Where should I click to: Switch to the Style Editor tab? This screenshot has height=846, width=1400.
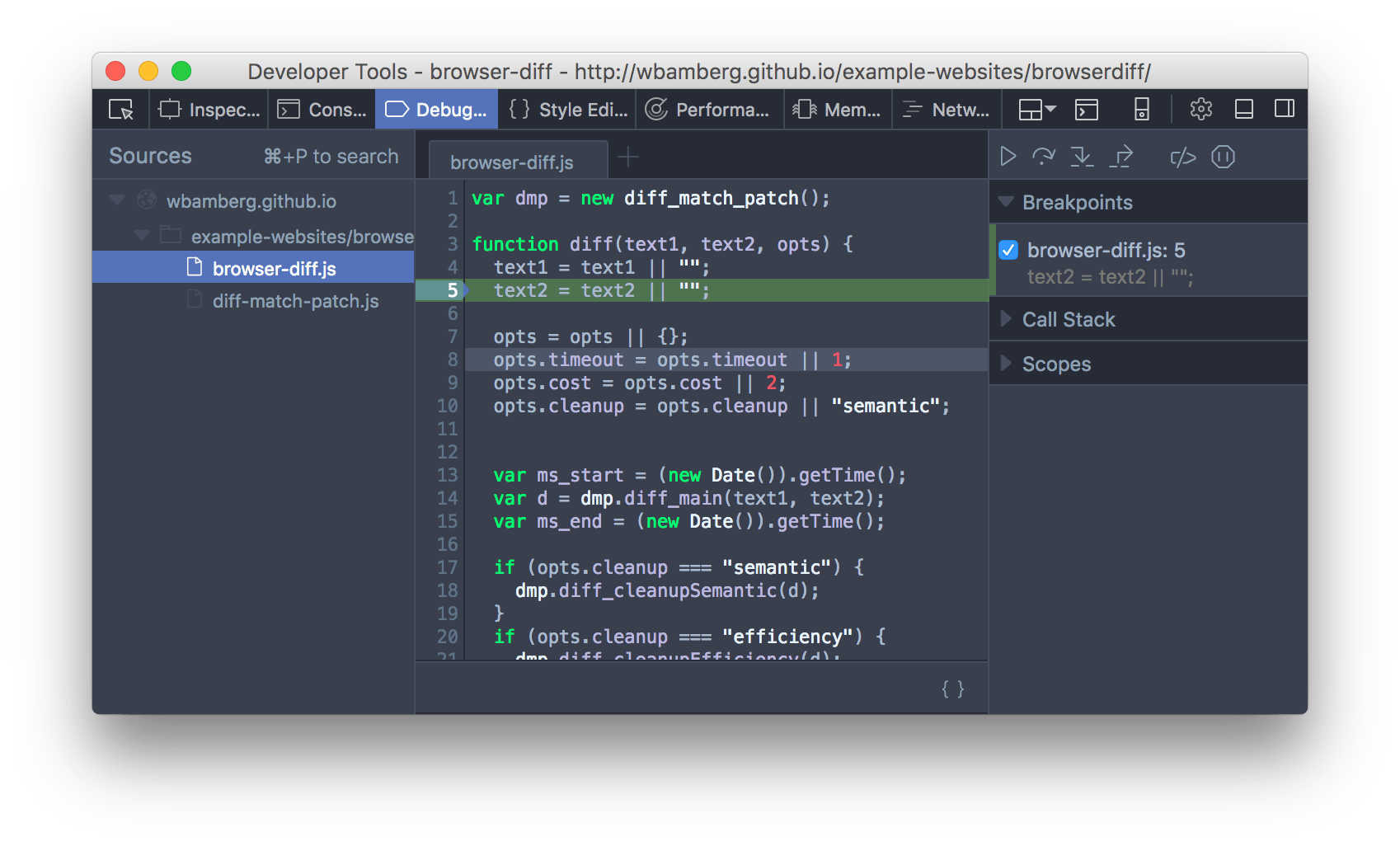[568, 110]
